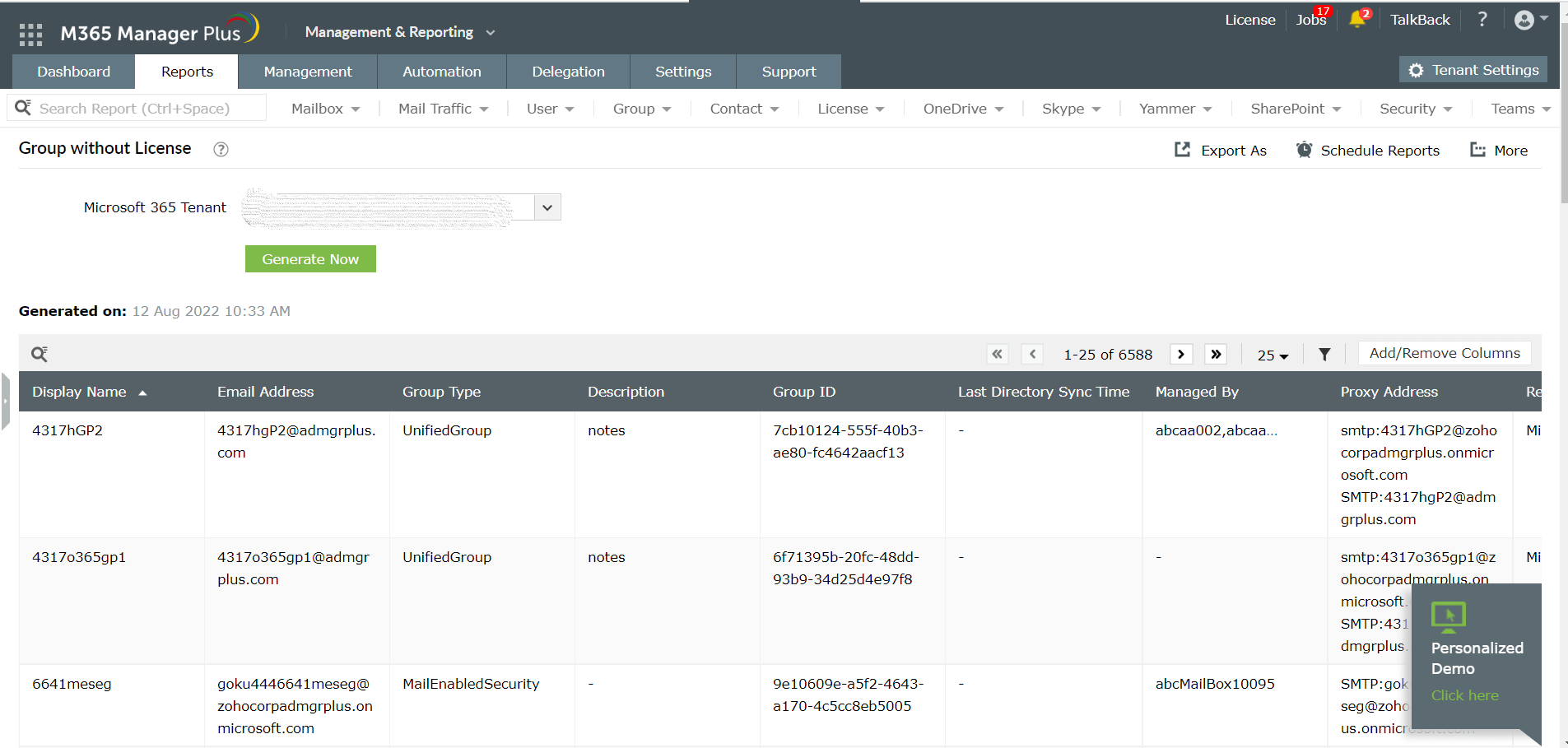Click Export As
This screenshot has height=748, width=1568.
click(x=1221, y=151)
